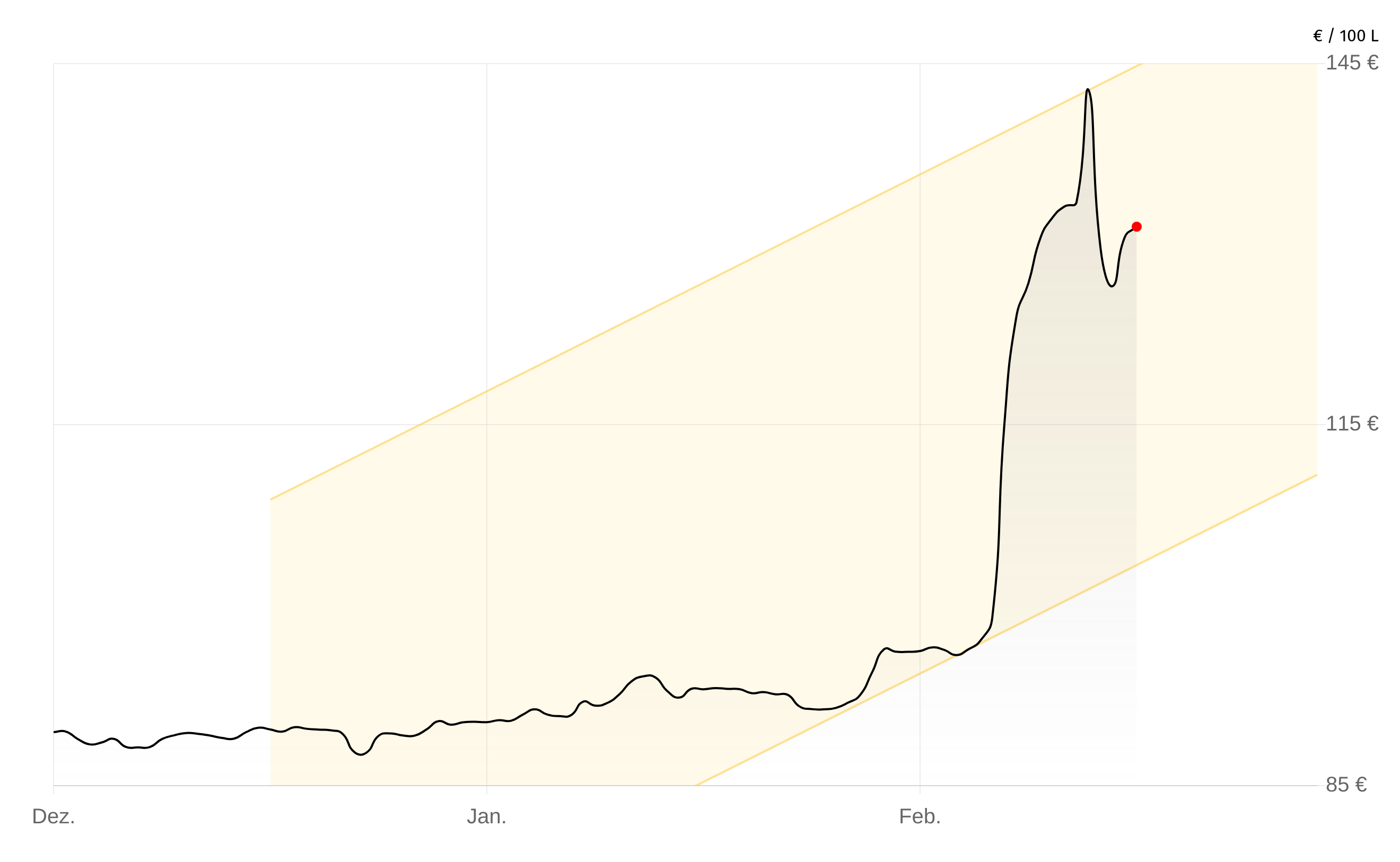This screenshot has width=1400, height=862.
Task: Click where 115 € gridline crosses the Feb. gridline
Action: pos(920,425)
